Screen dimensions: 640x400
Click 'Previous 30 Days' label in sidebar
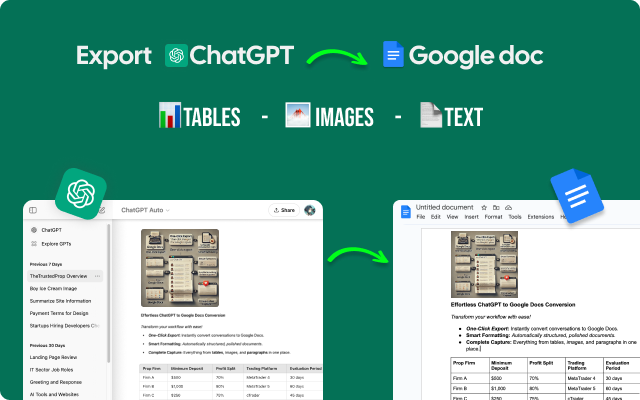point(47,345)
